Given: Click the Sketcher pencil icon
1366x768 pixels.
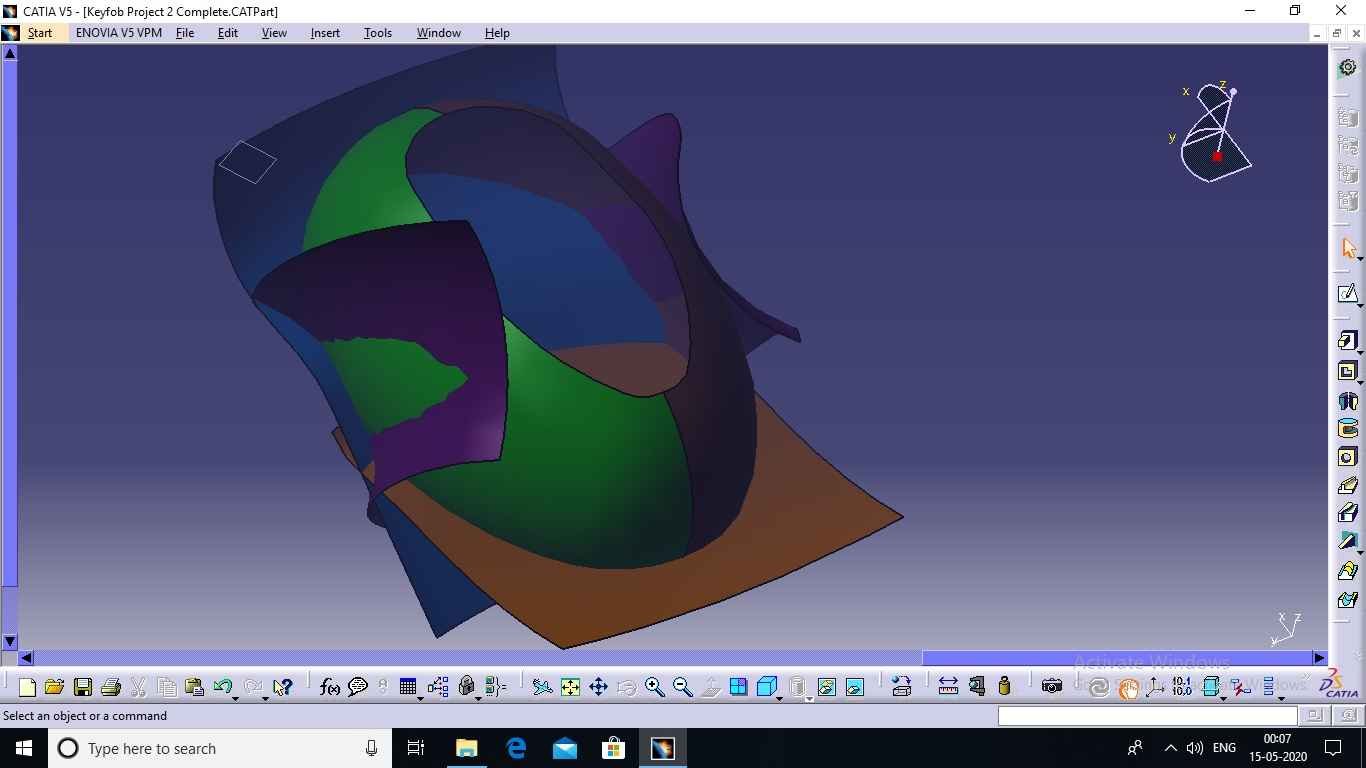Looking at the screenshot, I should 1347,293.
